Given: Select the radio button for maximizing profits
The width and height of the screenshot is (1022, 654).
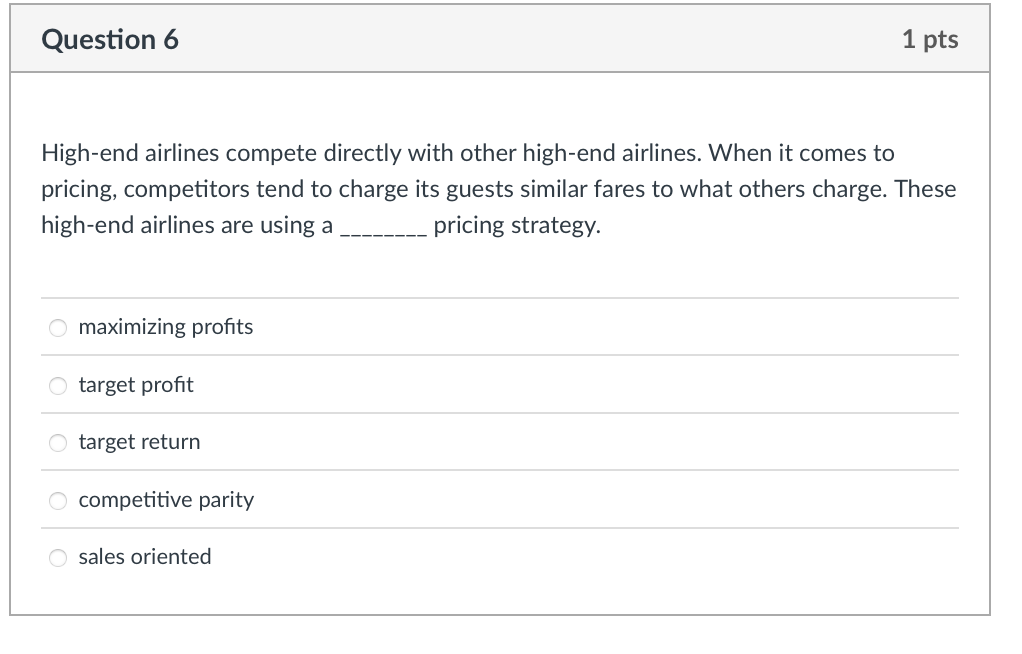Looking at the screenshot, I should 58,327.
